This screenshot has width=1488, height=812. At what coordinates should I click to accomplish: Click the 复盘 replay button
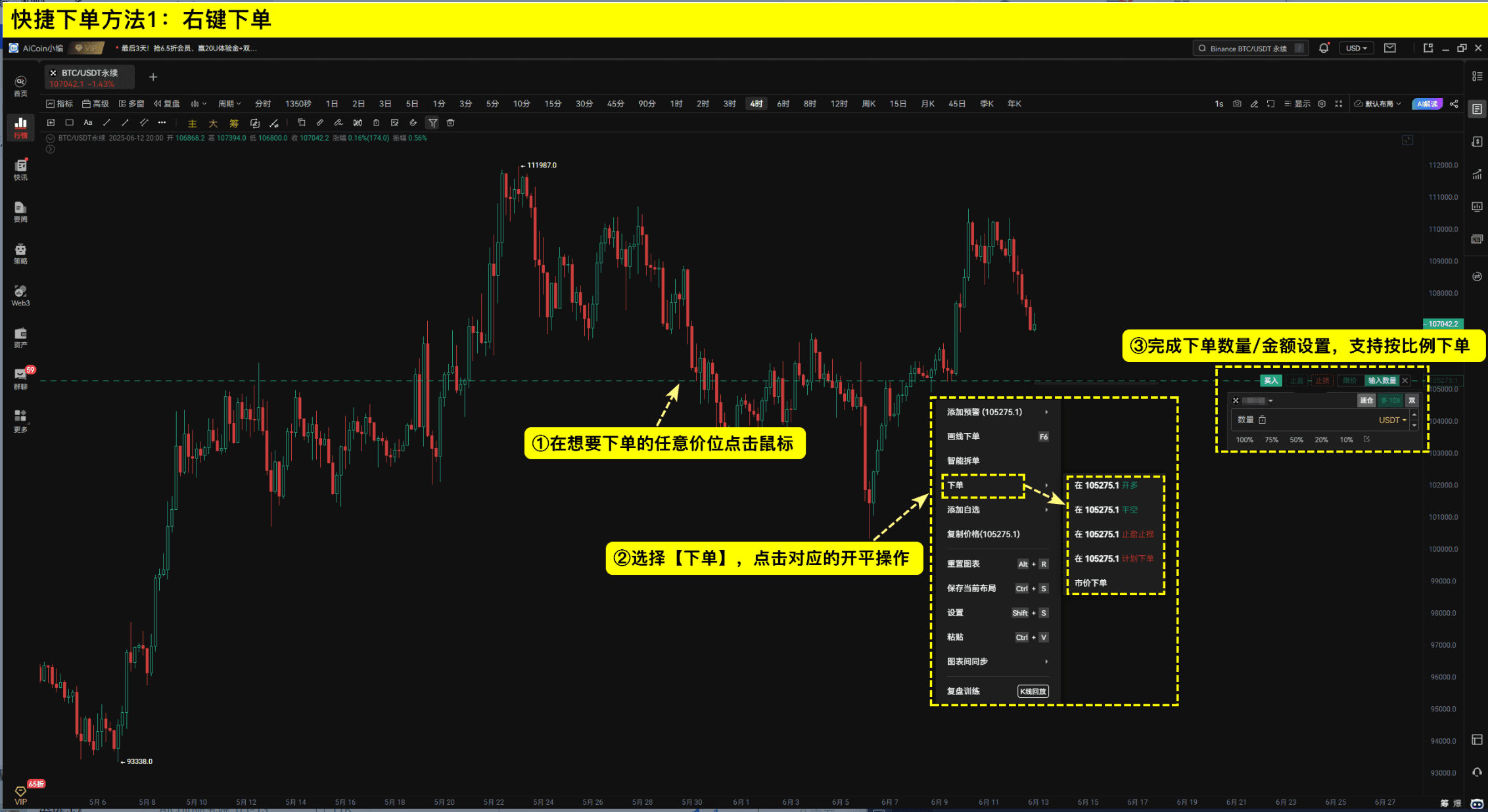tap(167, 104)
